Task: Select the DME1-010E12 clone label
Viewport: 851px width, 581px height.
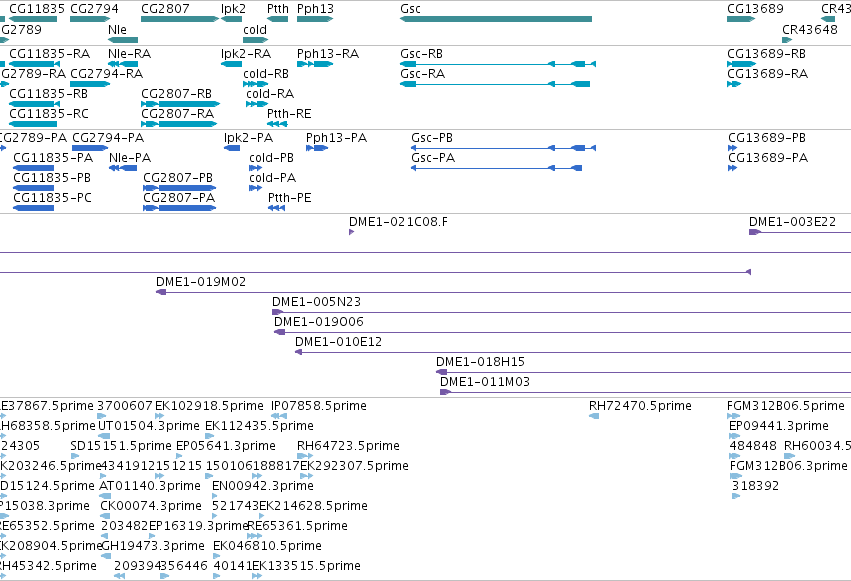Action: [x=339, y=342]
